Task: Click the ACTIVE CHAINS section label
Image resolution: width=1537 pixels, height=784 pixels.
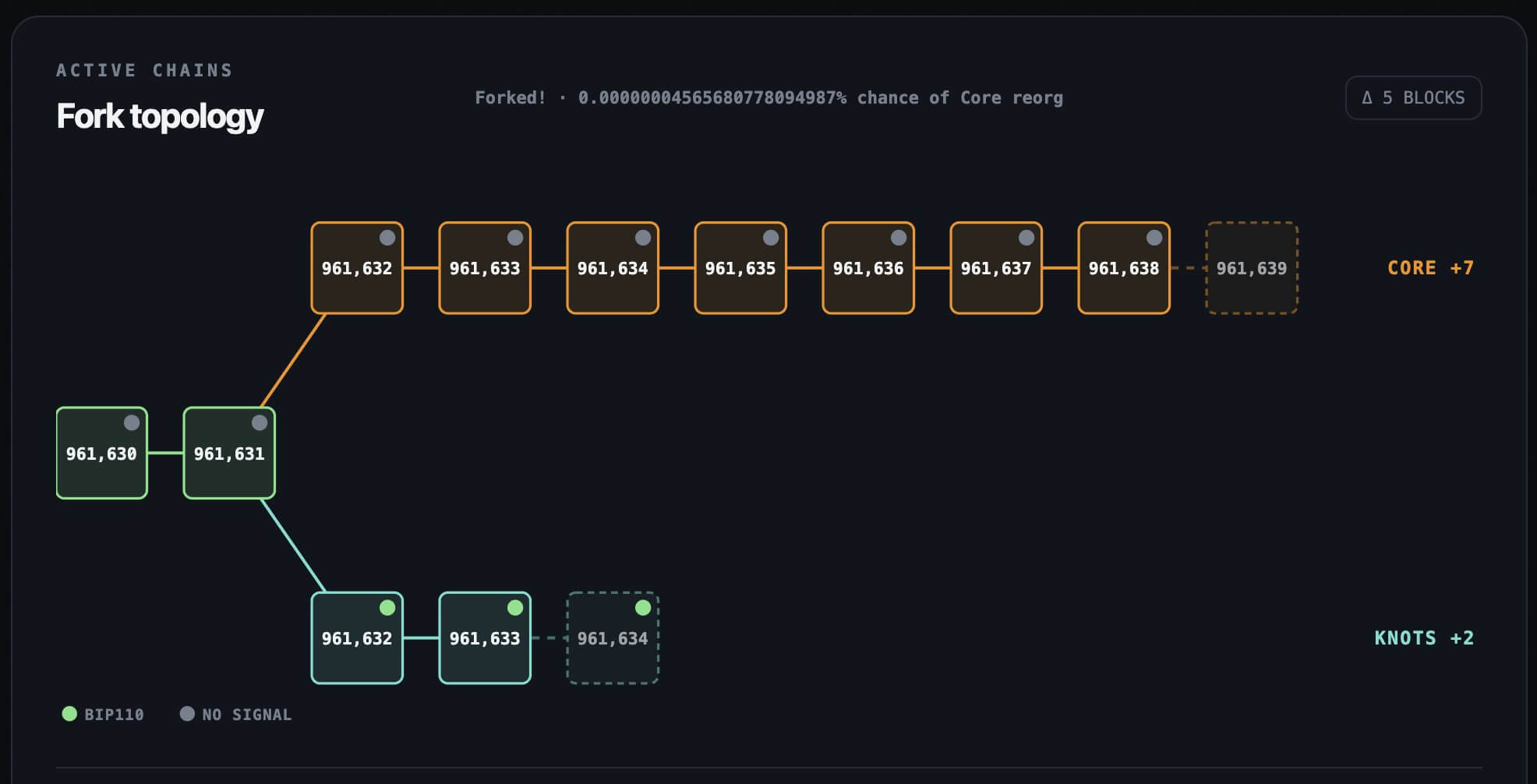Action: [145, 70]
